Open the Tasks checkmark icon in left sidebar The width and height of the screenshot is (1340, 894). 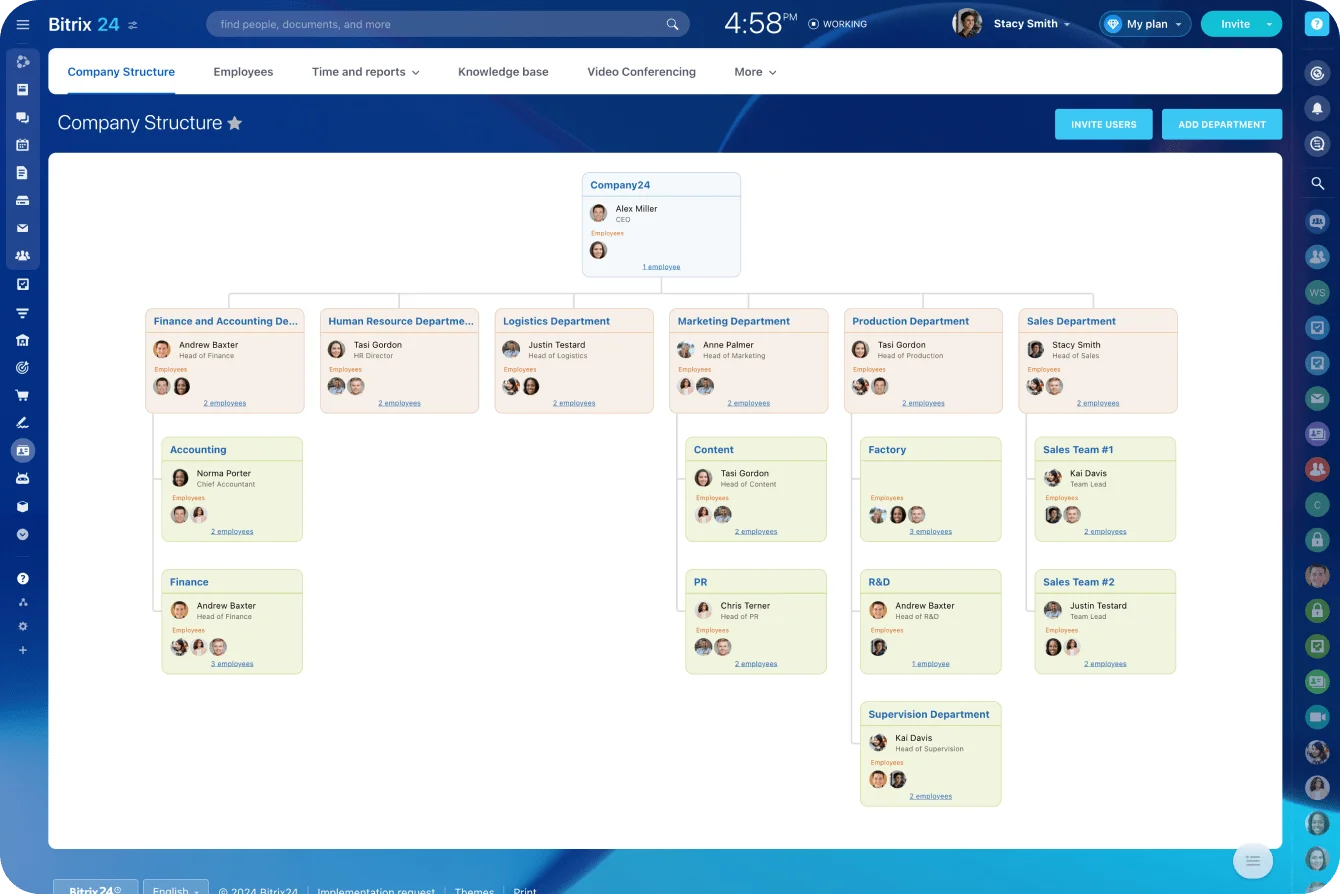pyautogui.click(x=23, y=284)
